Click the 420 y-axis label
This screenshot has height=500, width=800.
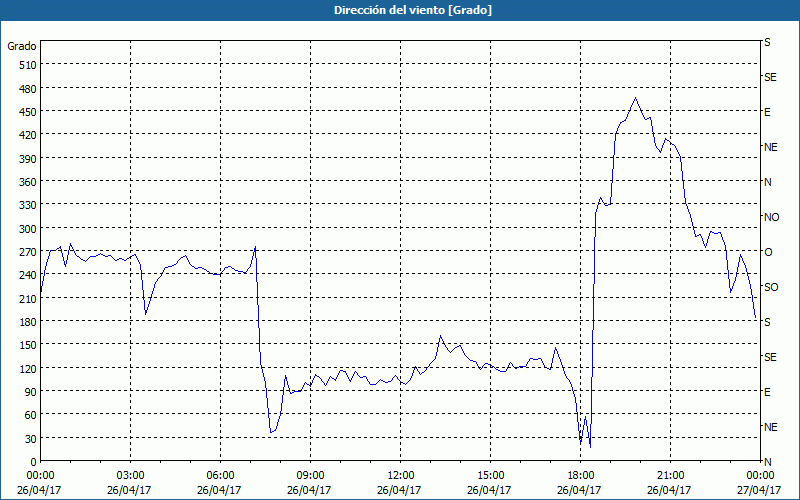[x=28, y=135]
